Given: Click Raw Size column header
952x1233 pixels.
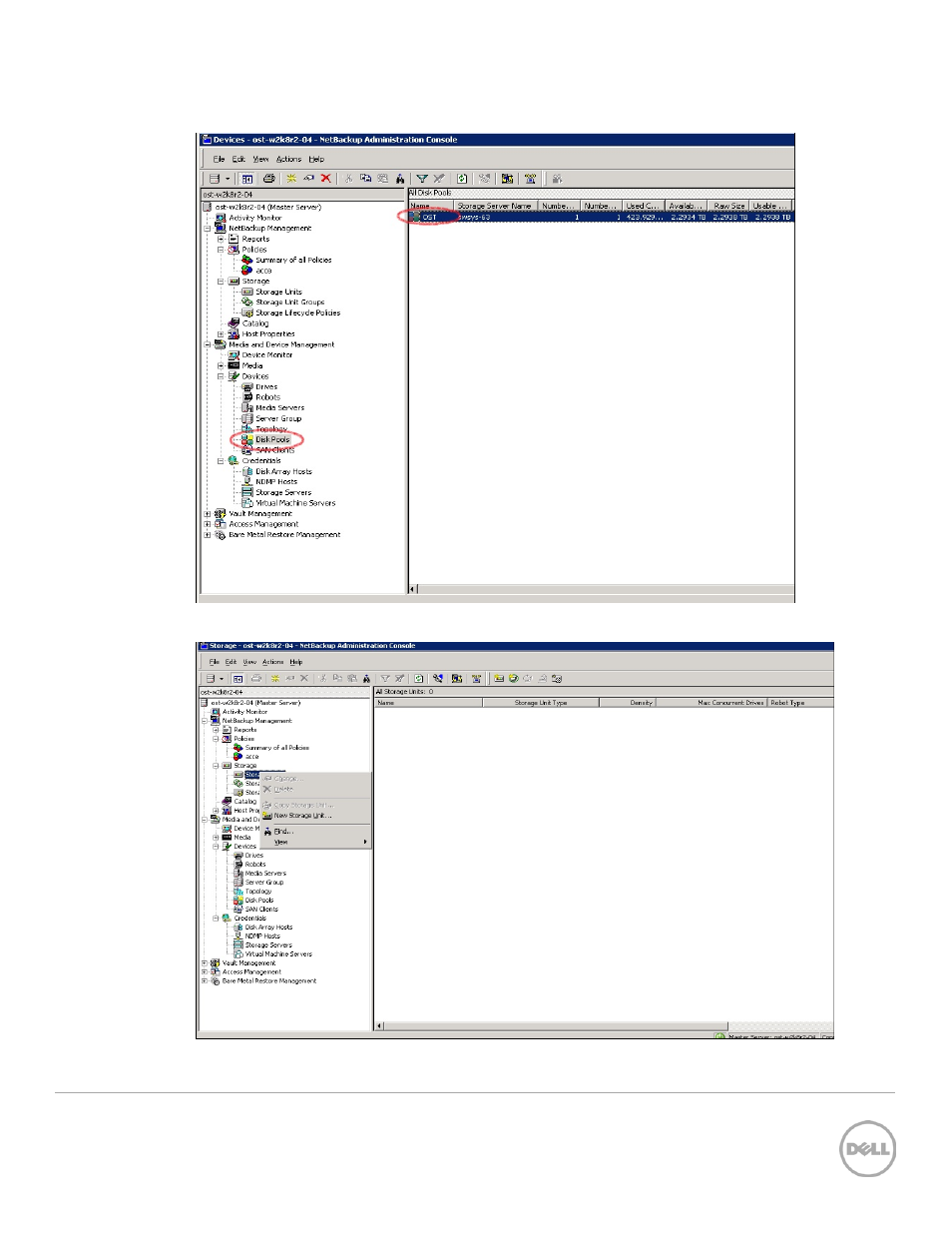Looking at the screenshot, I should [x=729, y=206].
